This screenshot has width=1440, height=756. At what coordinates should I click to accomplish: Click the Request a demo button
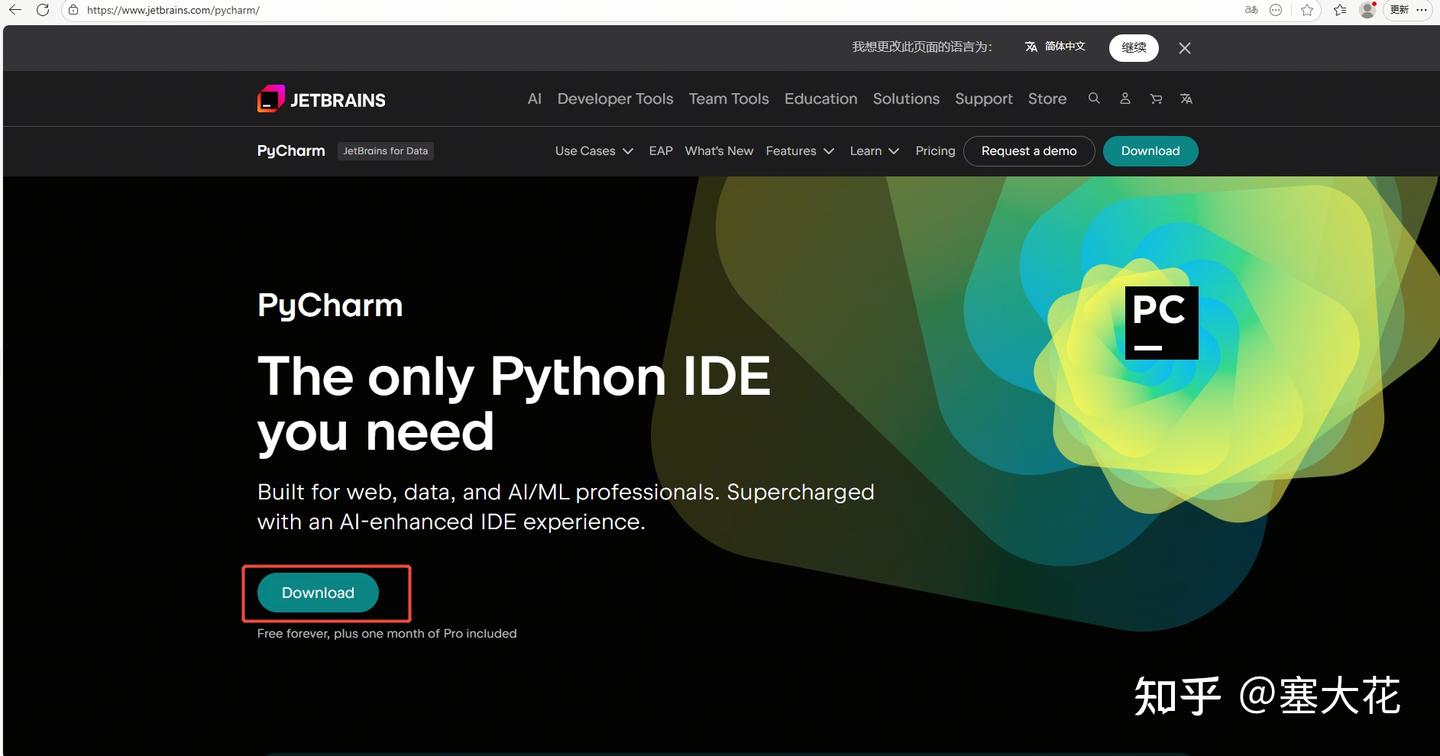(x=1029, y=151)
